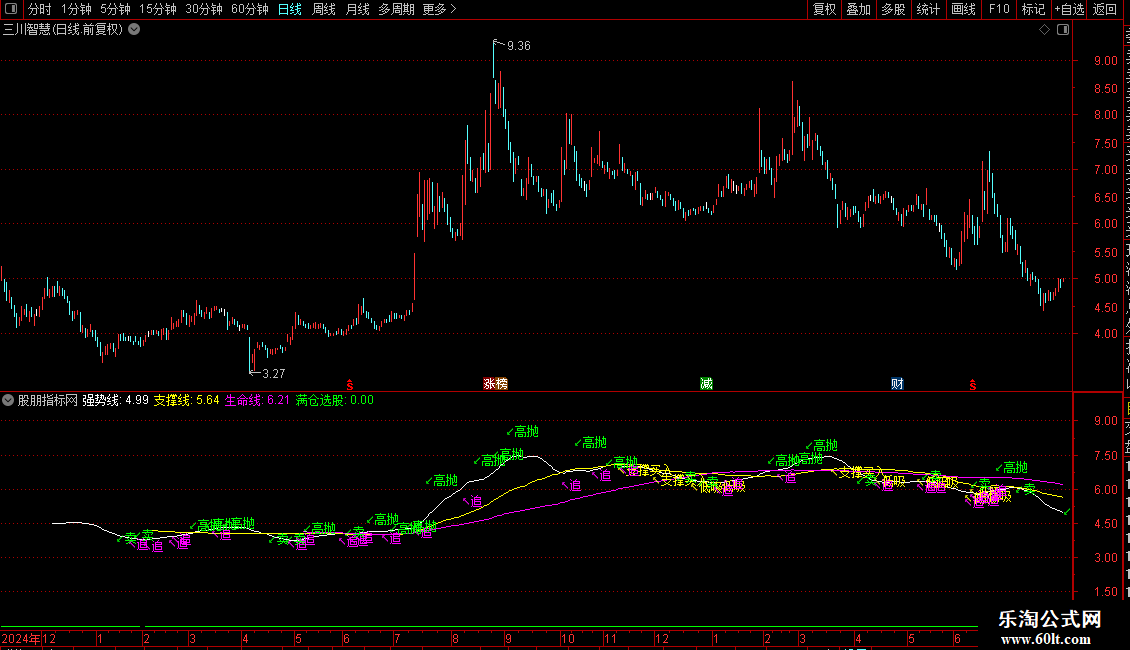The width and height of the screenshot is (1130, 650).
Task: Click the red S marker near 2025 June
Action: coord(972,385)
